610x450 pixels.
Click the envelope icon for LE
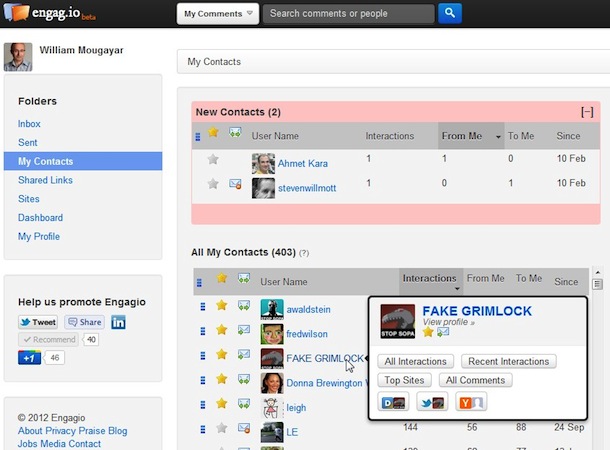(244, 428)
